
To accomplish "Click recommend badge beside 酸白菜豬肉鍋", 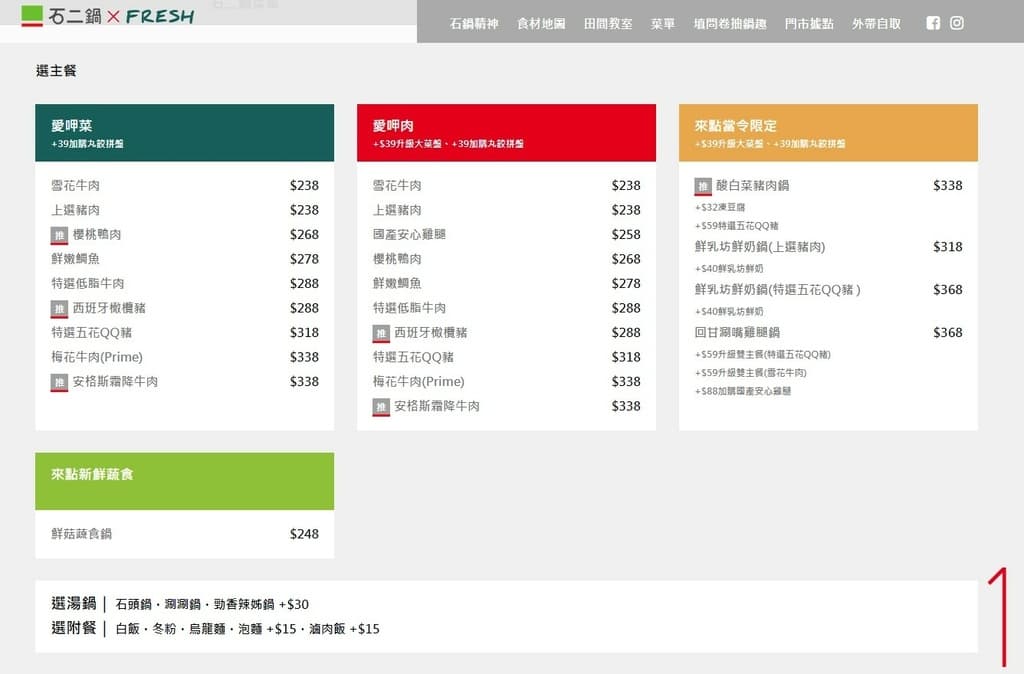I will (703, 186).
